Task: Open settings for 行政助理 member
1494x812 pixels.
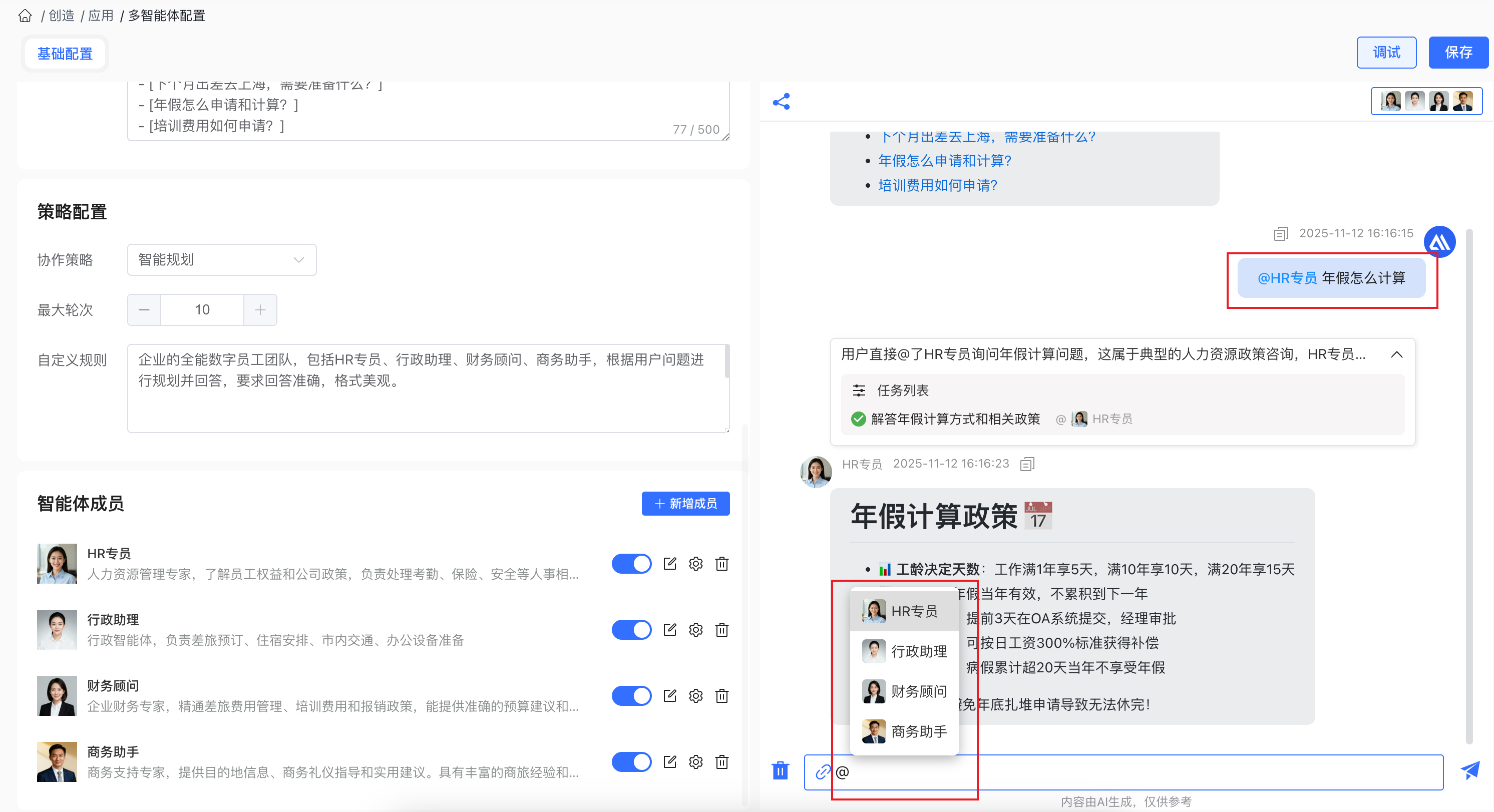Action: click(x=695, y=629)
